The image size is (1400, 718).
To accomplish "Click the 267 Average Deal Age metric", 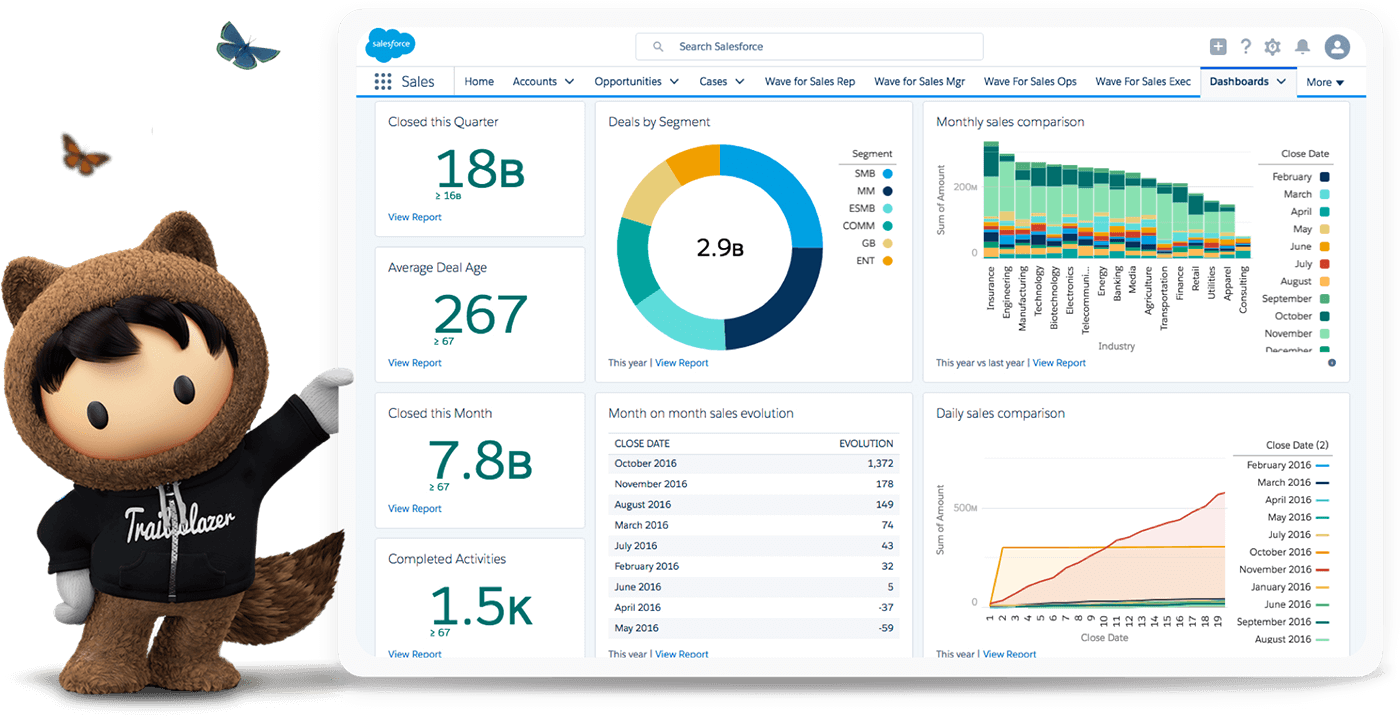I will (x=480, y=314).
